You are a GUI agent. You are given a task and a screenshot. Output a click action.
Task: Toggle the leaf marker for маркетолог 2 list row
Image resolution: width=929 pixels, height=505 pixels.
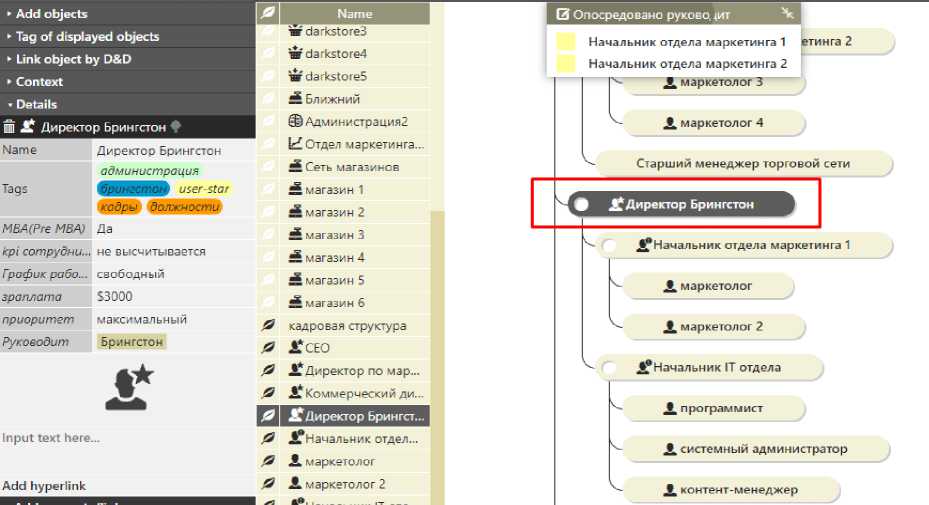tap(268, 484)
